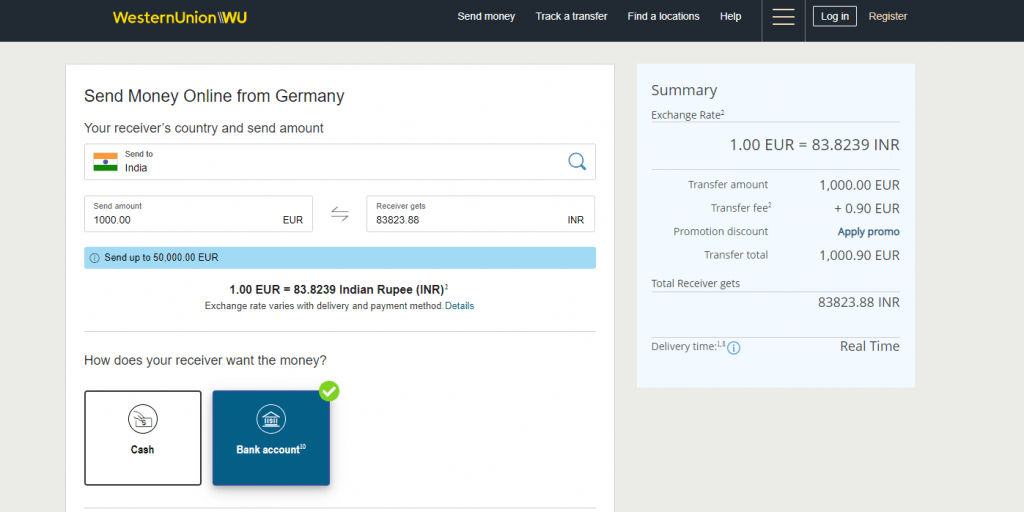Click the 1,000.00 EUR transfer amount value
The height and width of the screenshot is (512, 1024).
point(859,185)
